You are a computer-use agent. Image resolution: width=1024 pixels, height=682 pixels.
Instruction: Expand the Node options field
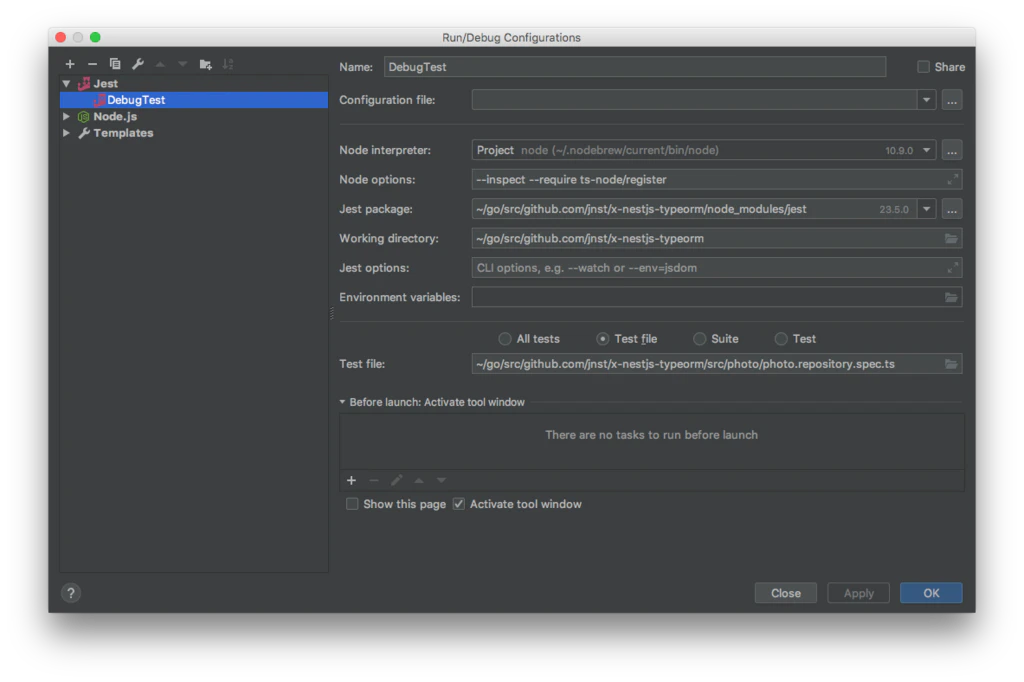(x=953, y=179)
